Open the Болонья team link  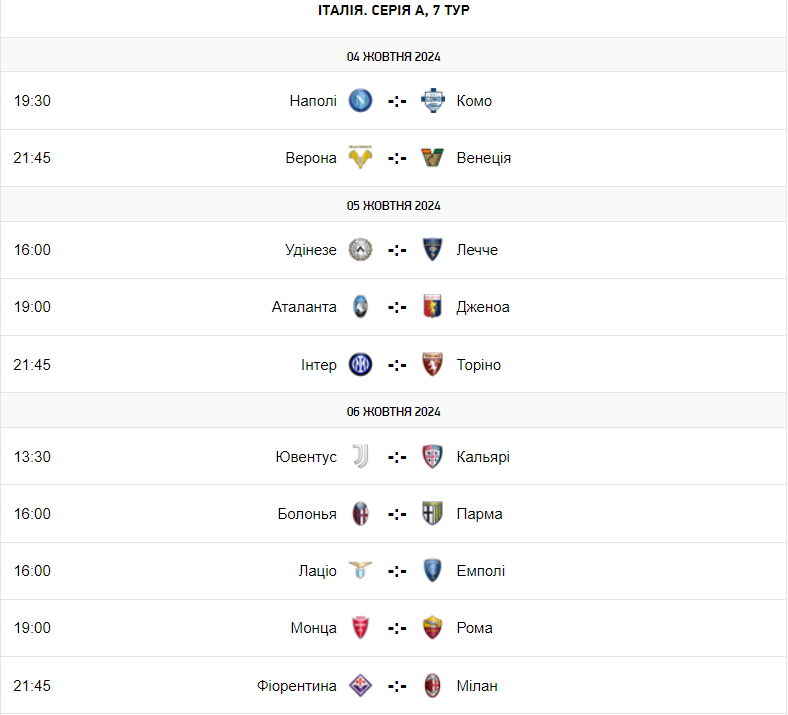point(307,514)
